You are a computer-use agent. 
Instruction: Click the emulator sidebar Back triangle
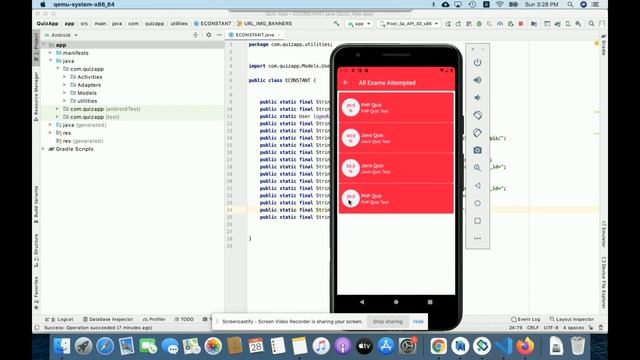click(477, 186)
